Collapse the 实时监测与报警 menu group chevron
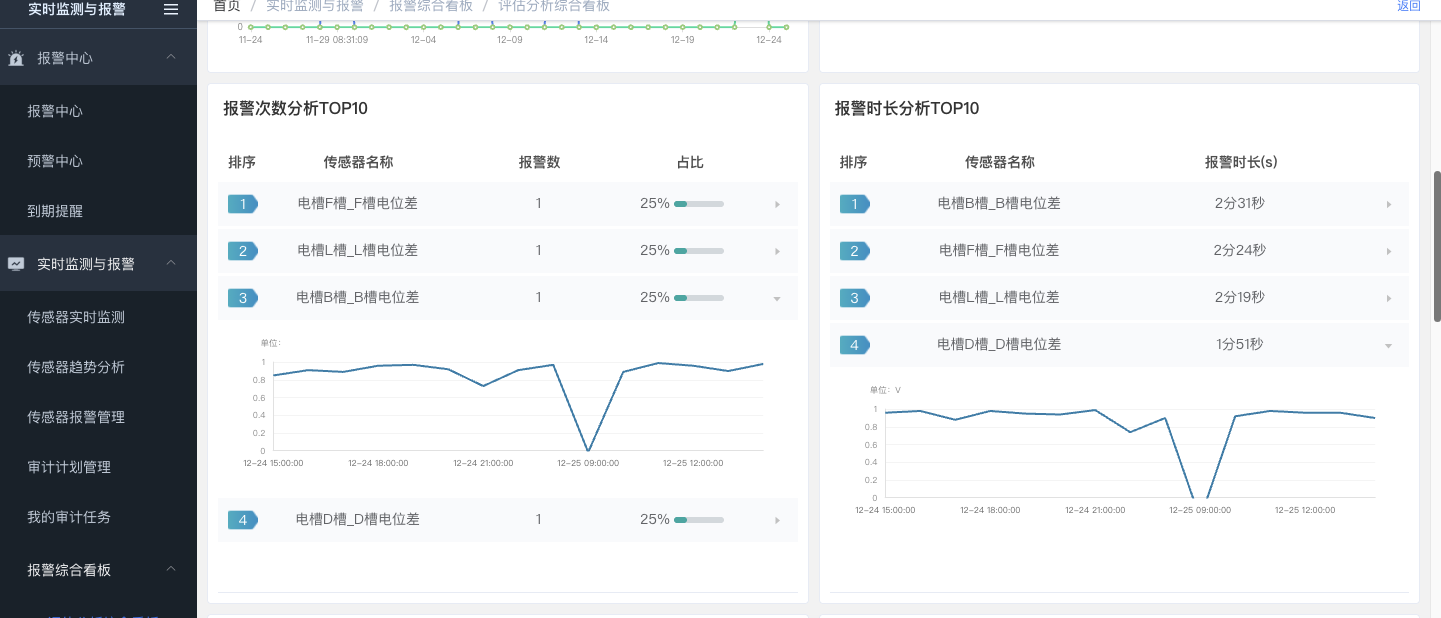The height and width of the screenshot is (618, 1441). 171,263
